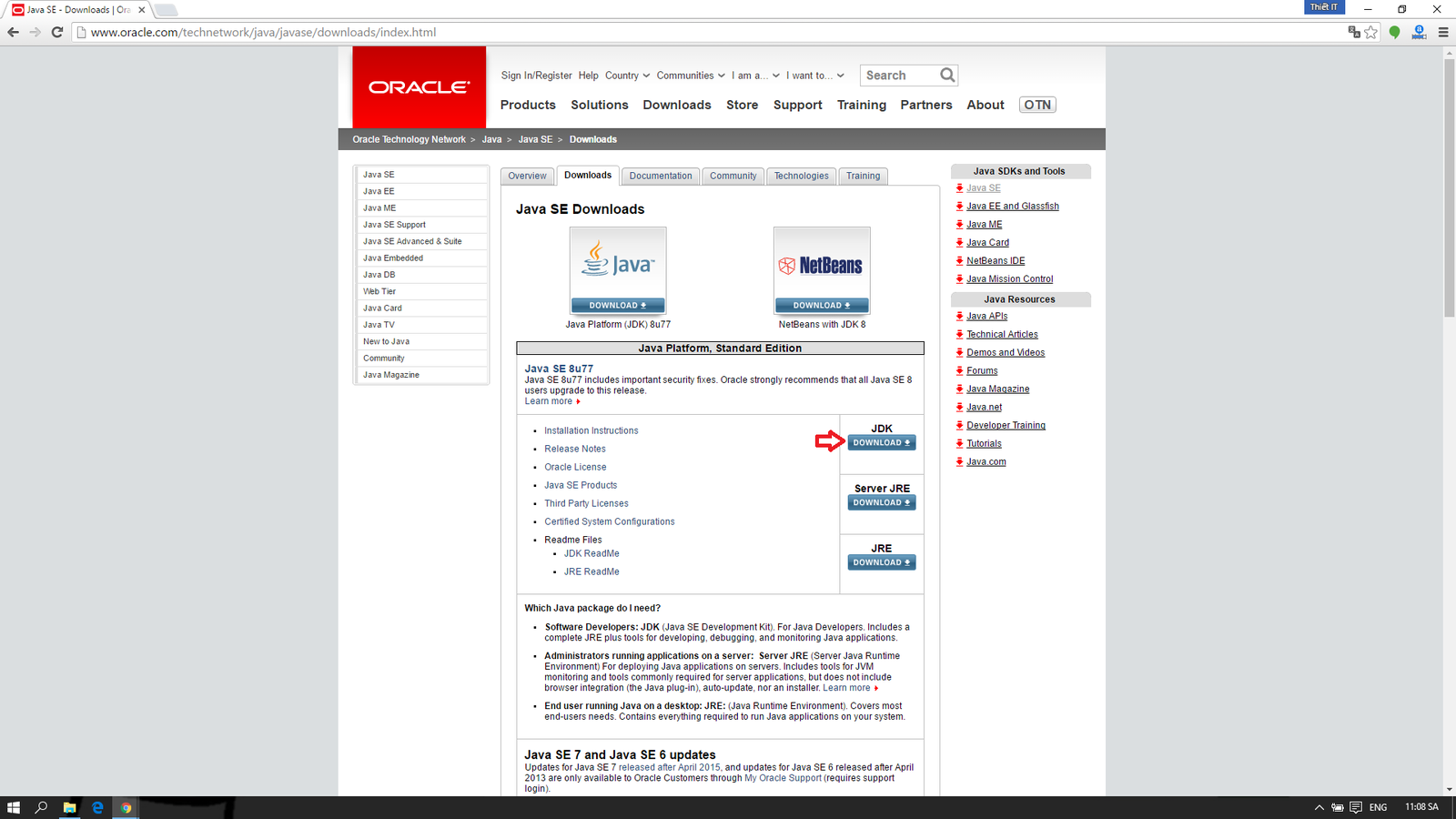
Task: Open the Support menu
Action: pos(798,105)
